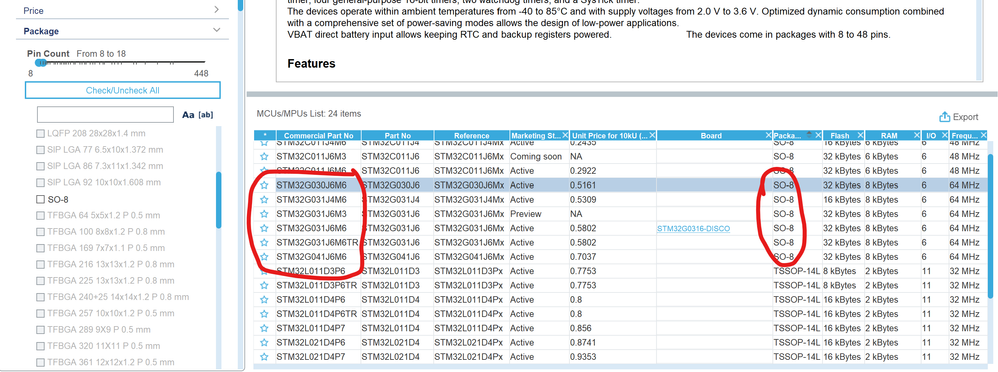Expand the Price filter section
Screen dimensions: 998x372
point(216,10)
